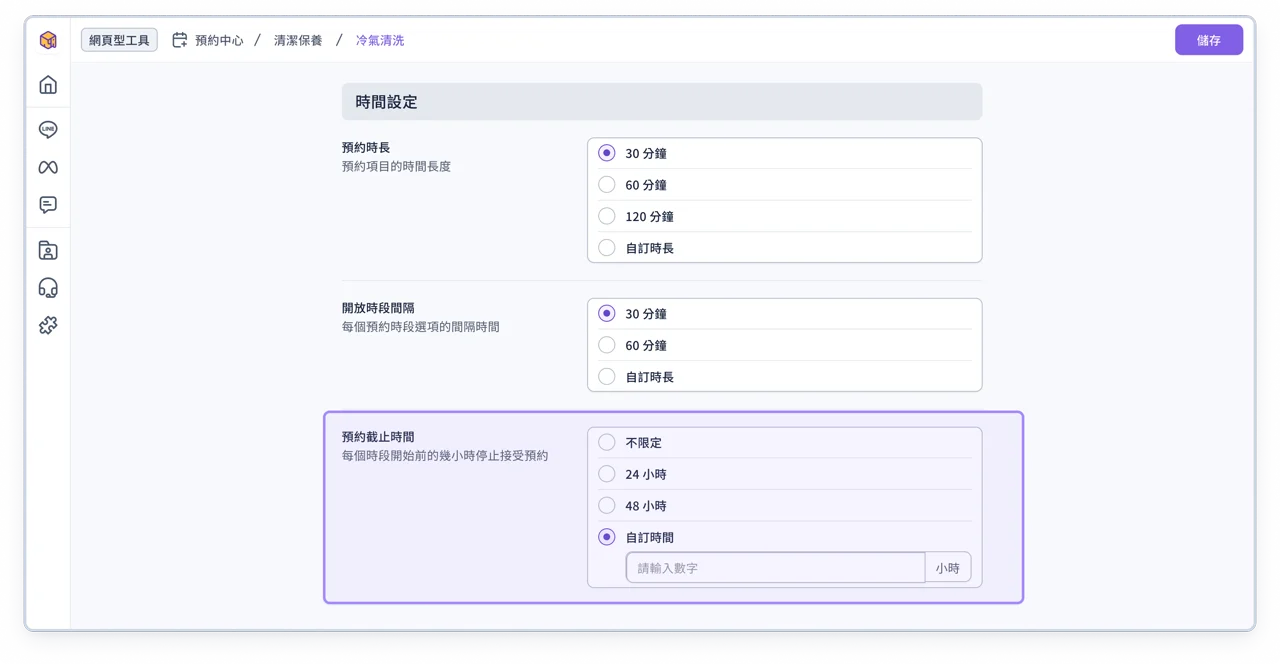The width and height of the screenshot is (1280, 664).
Task: Open the puzzle piece extensions icon
Action: coord(48,325)
